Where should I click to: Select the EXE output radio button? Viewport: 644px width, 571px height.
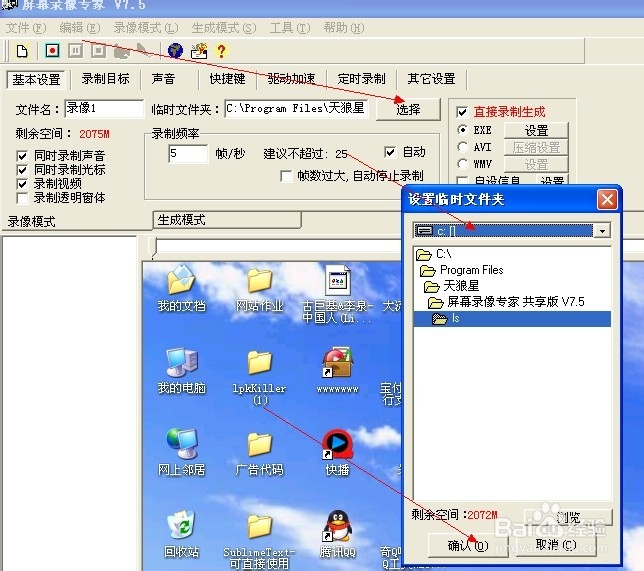(462, 130)
